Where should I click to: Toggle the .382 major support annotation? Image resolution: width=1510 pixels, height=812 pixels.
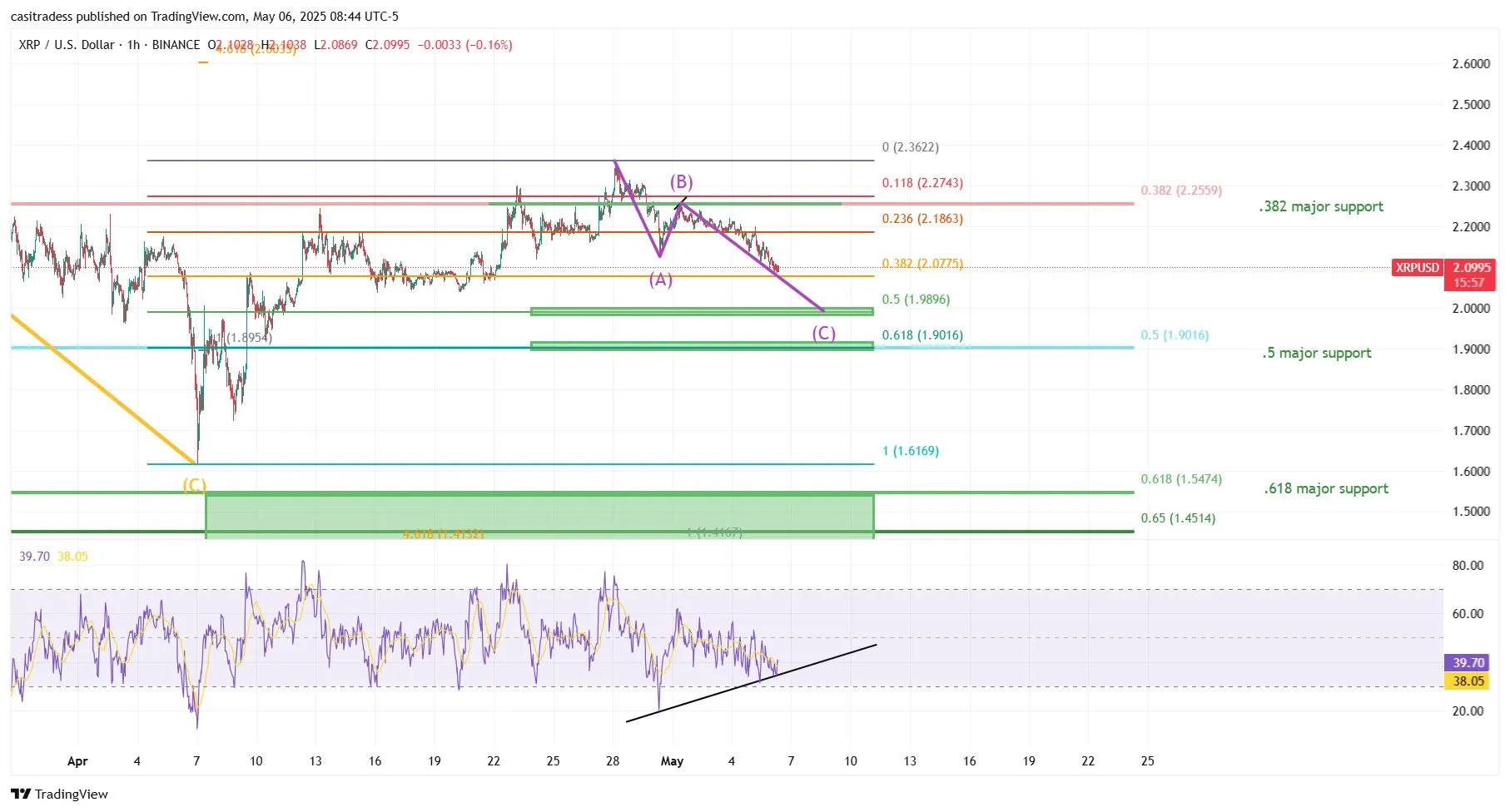coord(1322,206)
